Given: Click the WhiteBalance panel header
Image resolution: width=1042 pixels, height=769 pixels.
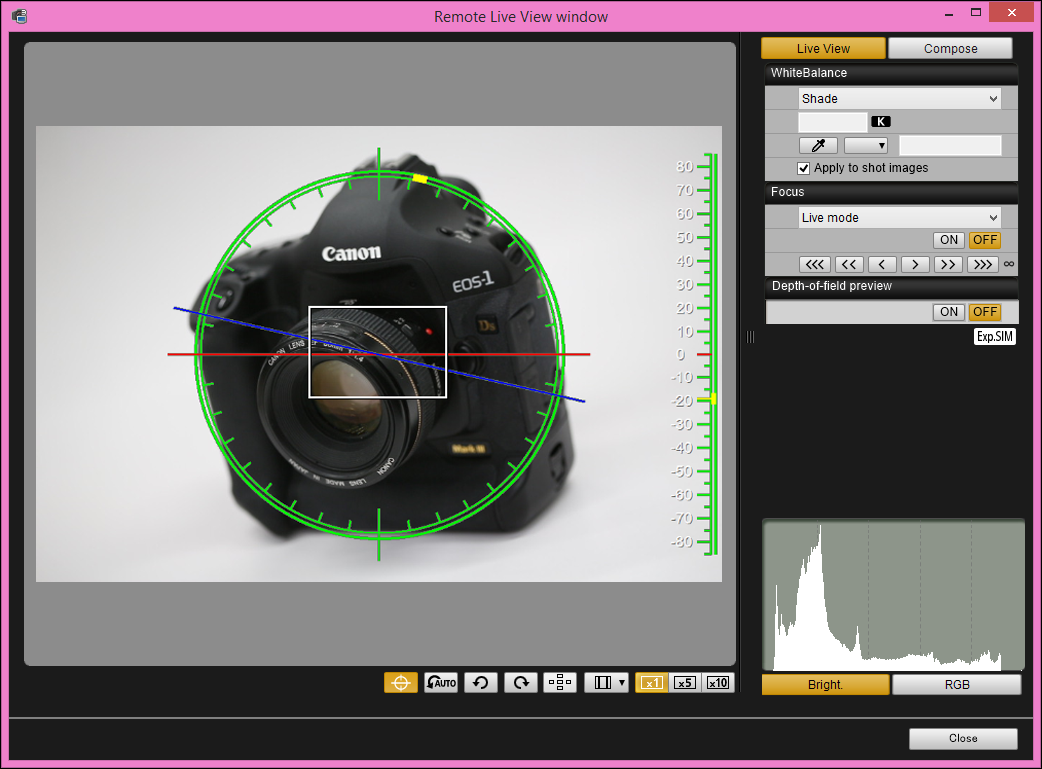Looking at the screenshot, I should [x=891, y=73].
